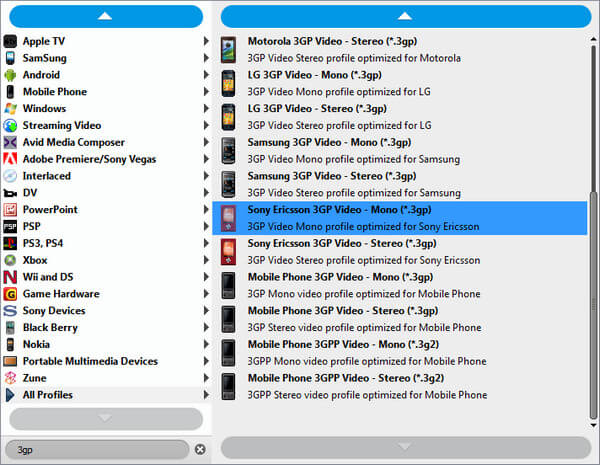Click the scrollbar top arrow in profile list
600x465 pixels.
tap(593, 39)
